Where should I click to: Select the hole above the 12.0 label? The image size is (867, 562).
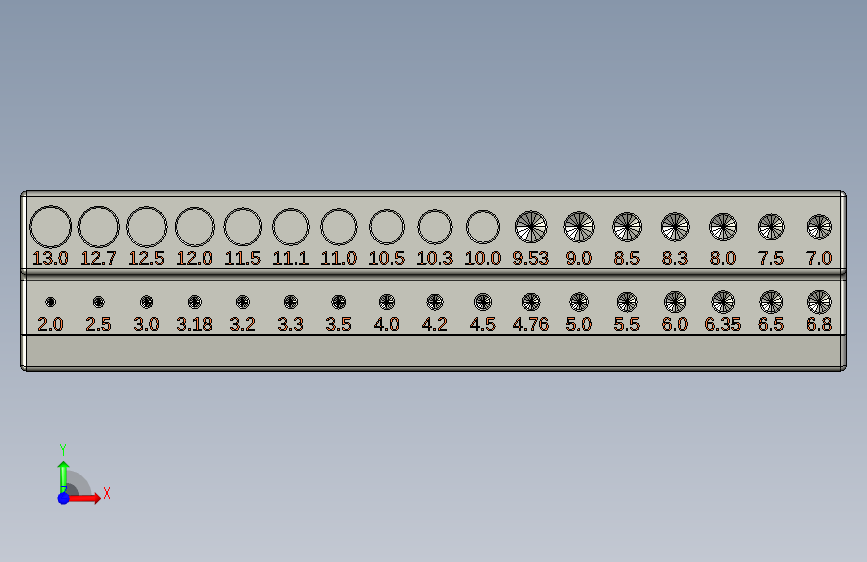[x=195, y=227]
